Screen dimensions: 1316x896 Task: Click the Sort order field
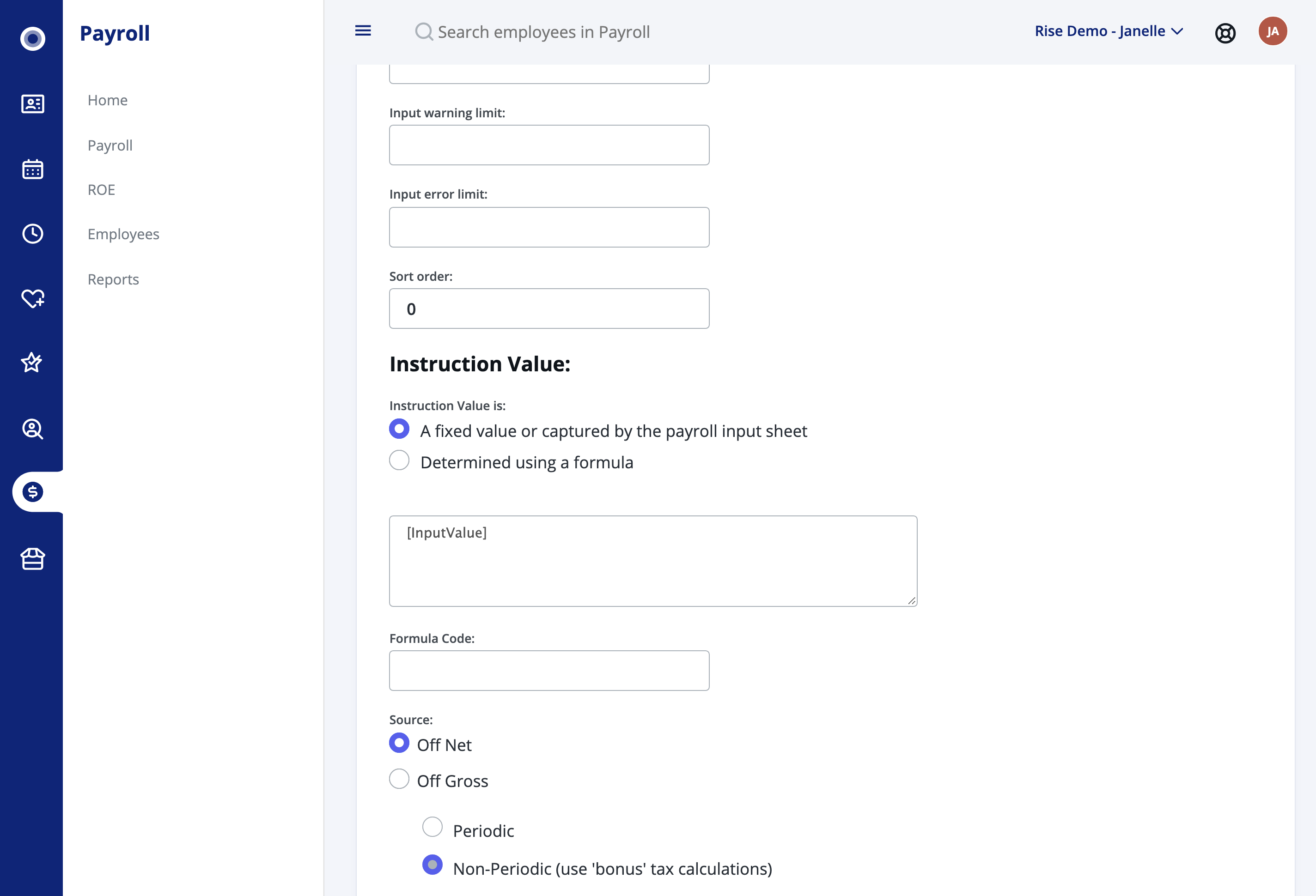point(549,309)
